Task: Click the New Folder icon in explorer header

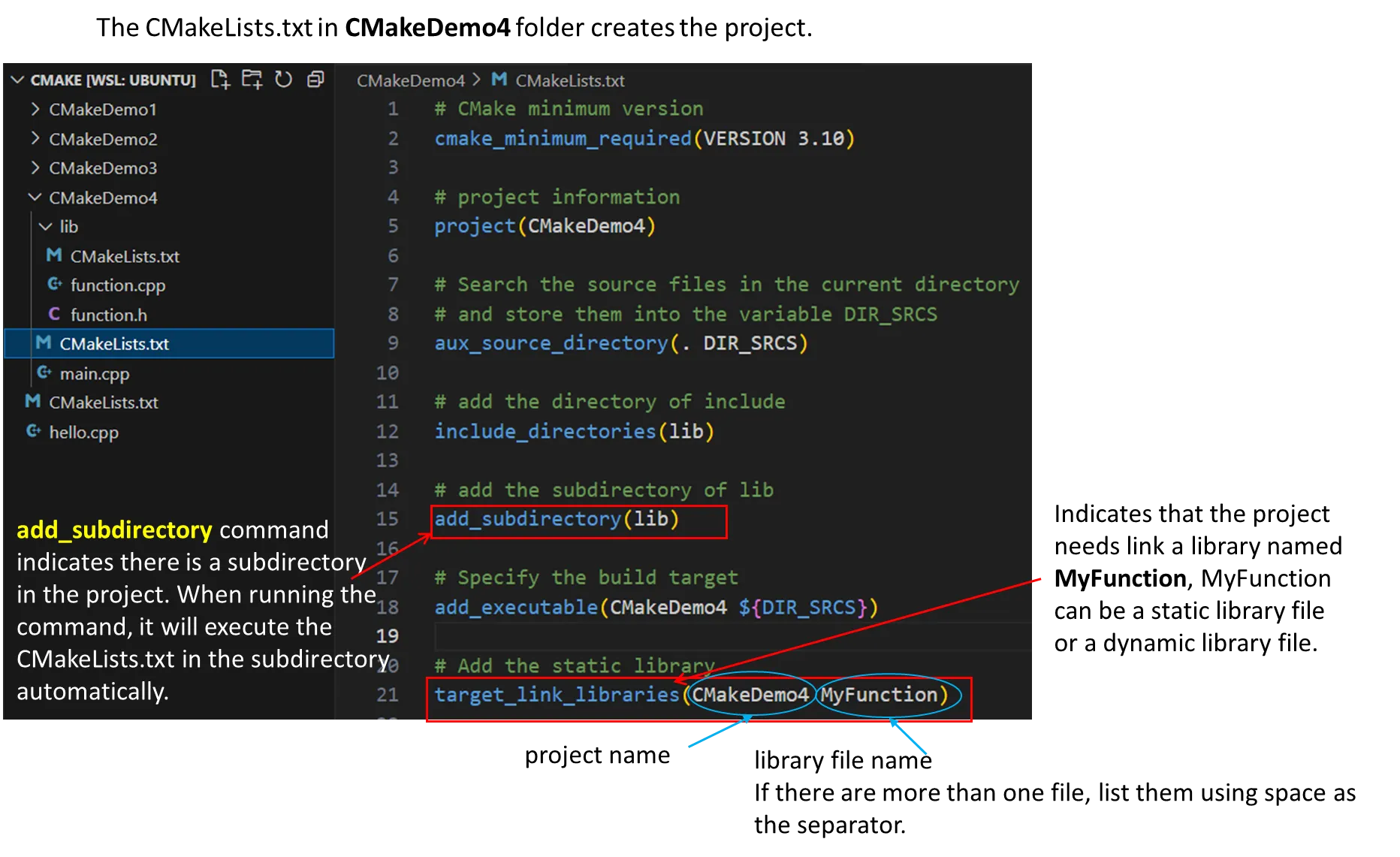Action: (252, 79)
